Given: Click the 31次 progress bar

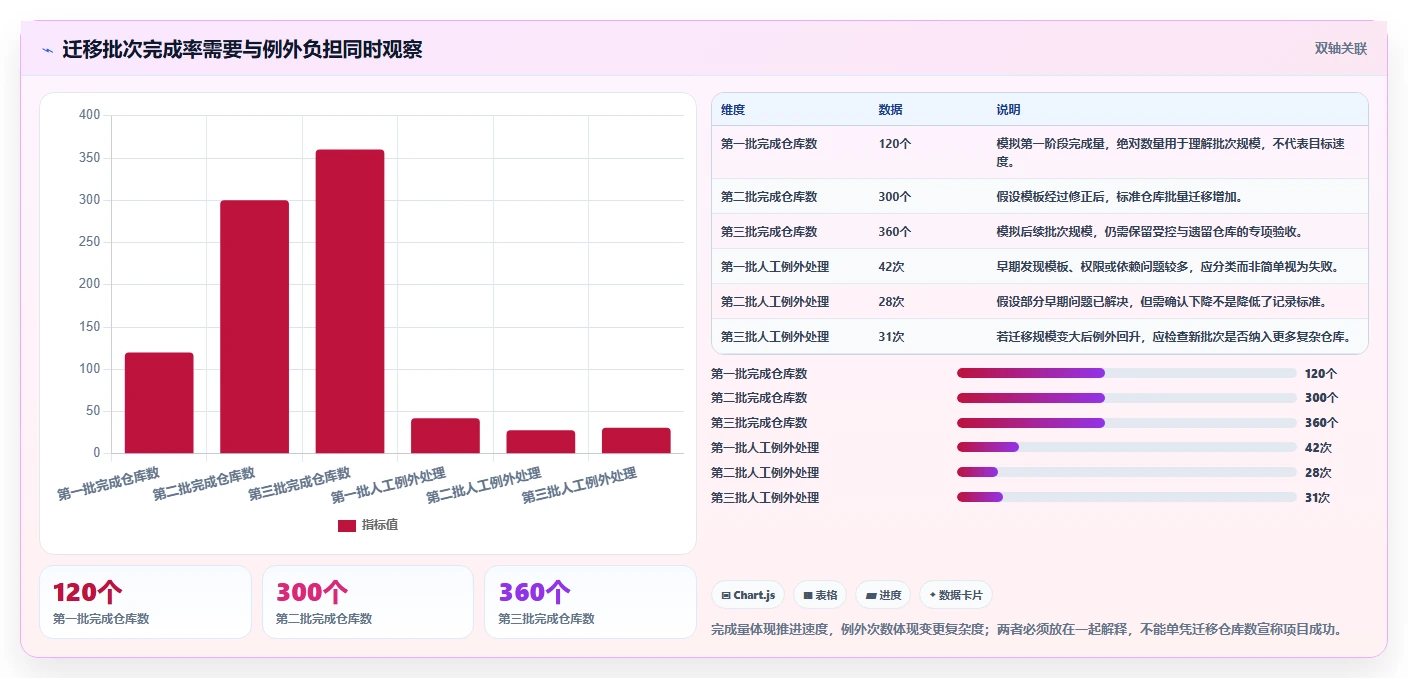Looking at the screenshot, I should coord(1126,498).
